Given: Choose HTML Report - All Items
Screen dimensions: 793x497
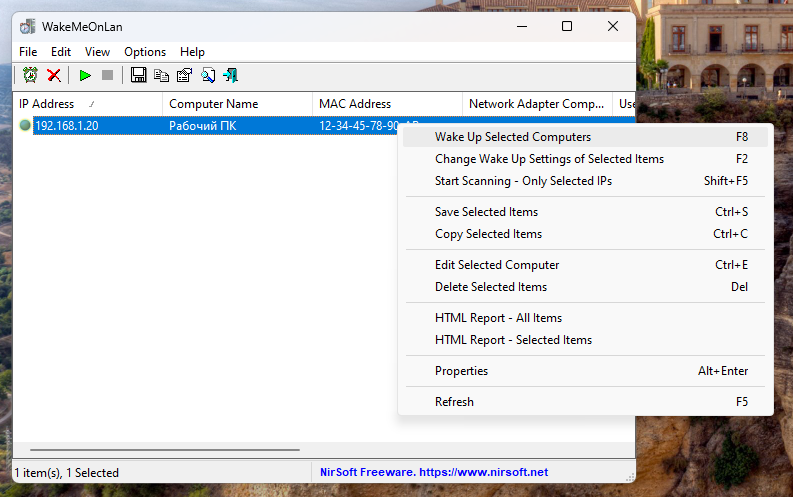Looking at the screenshot, I should click(586, 318).
